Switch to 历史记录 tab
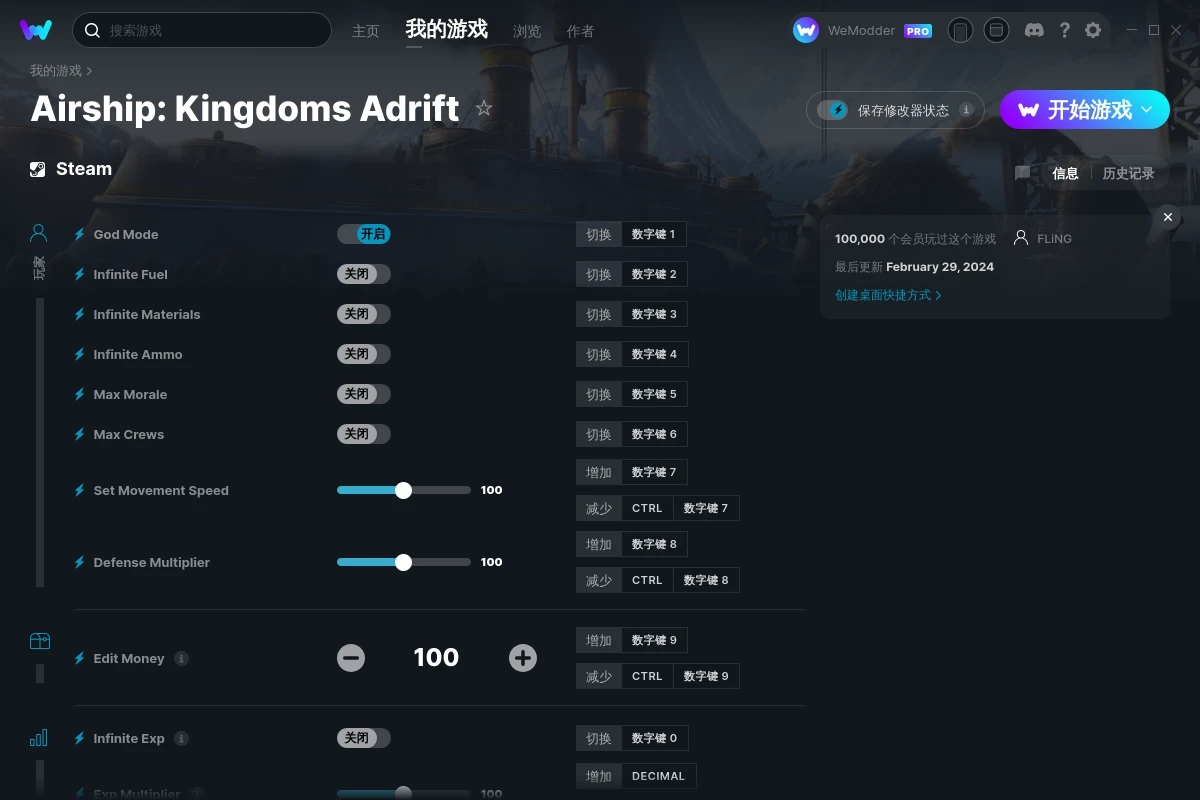Image resolution: width=1200 pixels, height=800 pixels. click(1128, 173)
